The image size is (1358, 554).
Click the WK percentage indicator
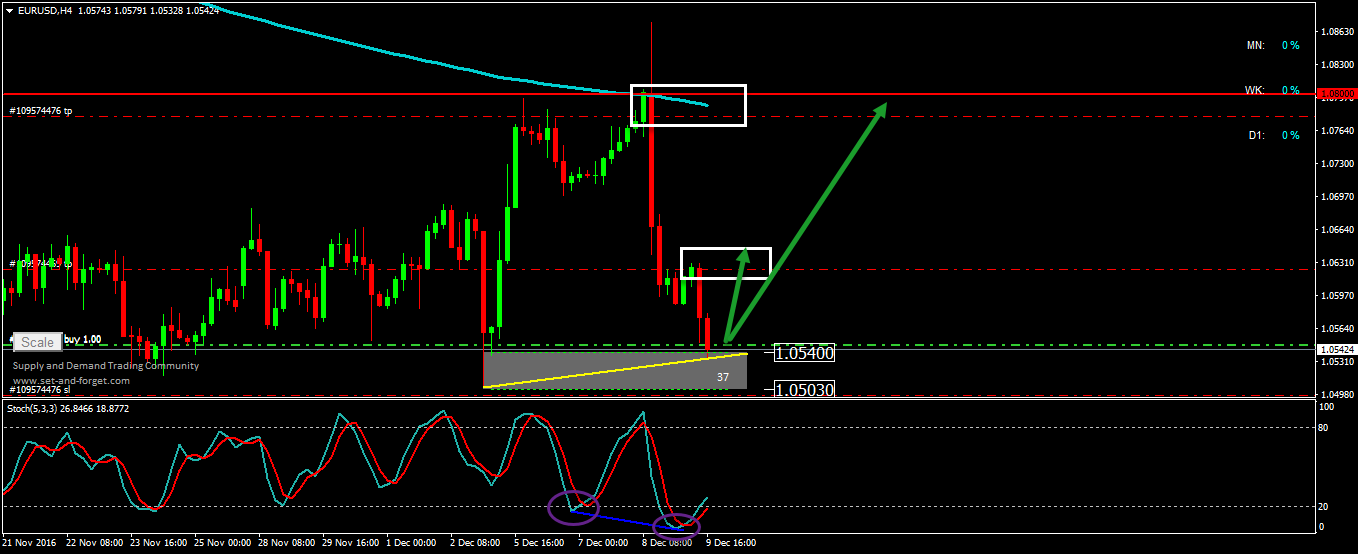click(1272, 90)
